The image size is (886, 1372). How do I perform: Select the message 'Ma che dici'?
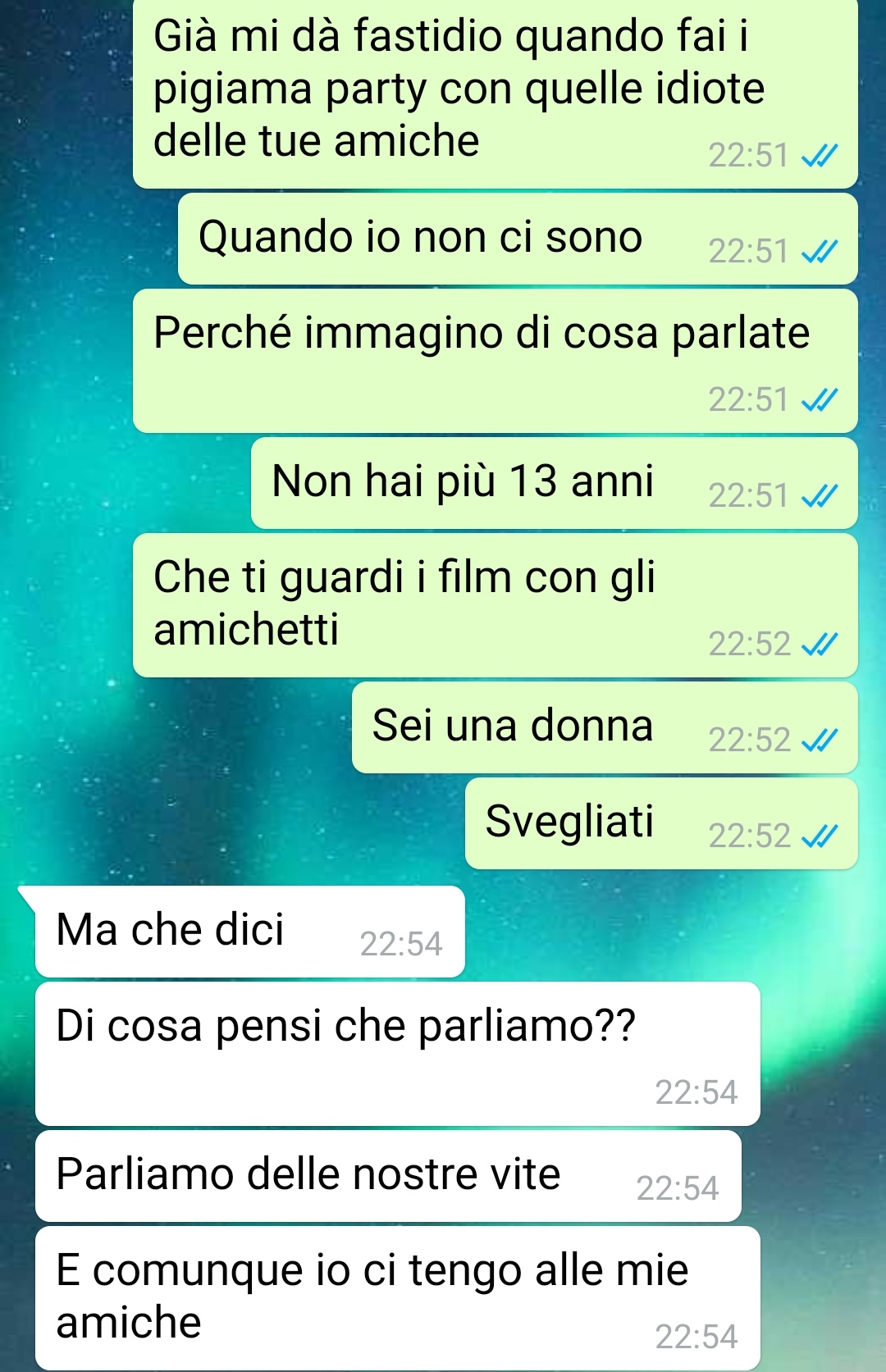click(250, 932)
